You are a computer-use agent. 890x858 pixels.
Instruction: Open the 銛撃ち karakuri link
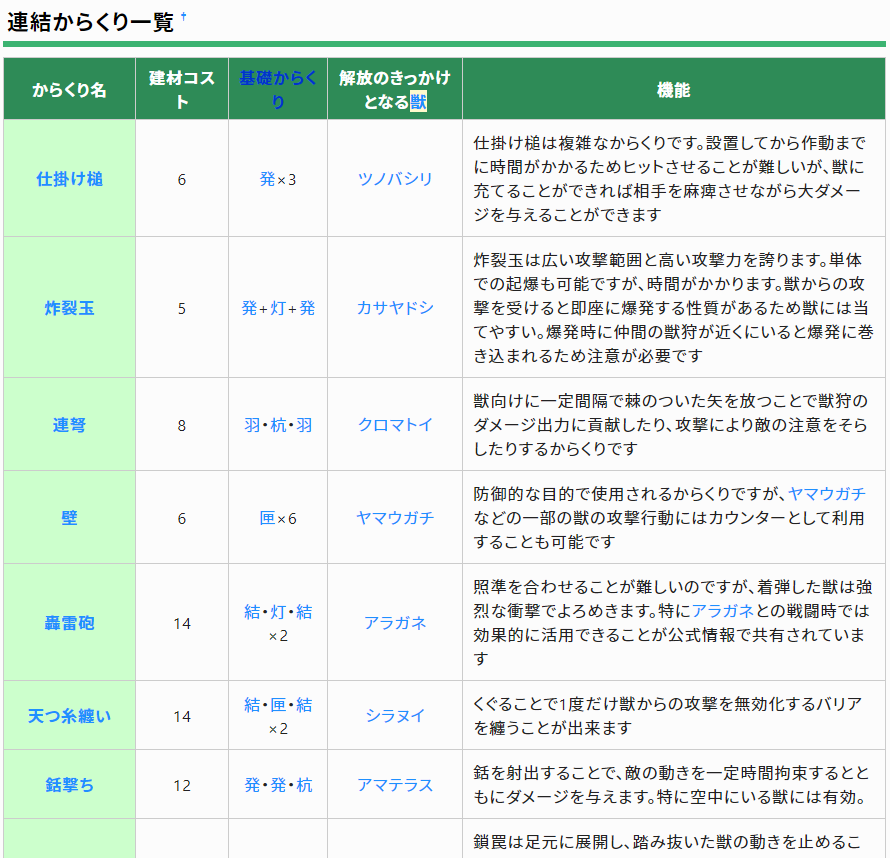coord(68,785)
